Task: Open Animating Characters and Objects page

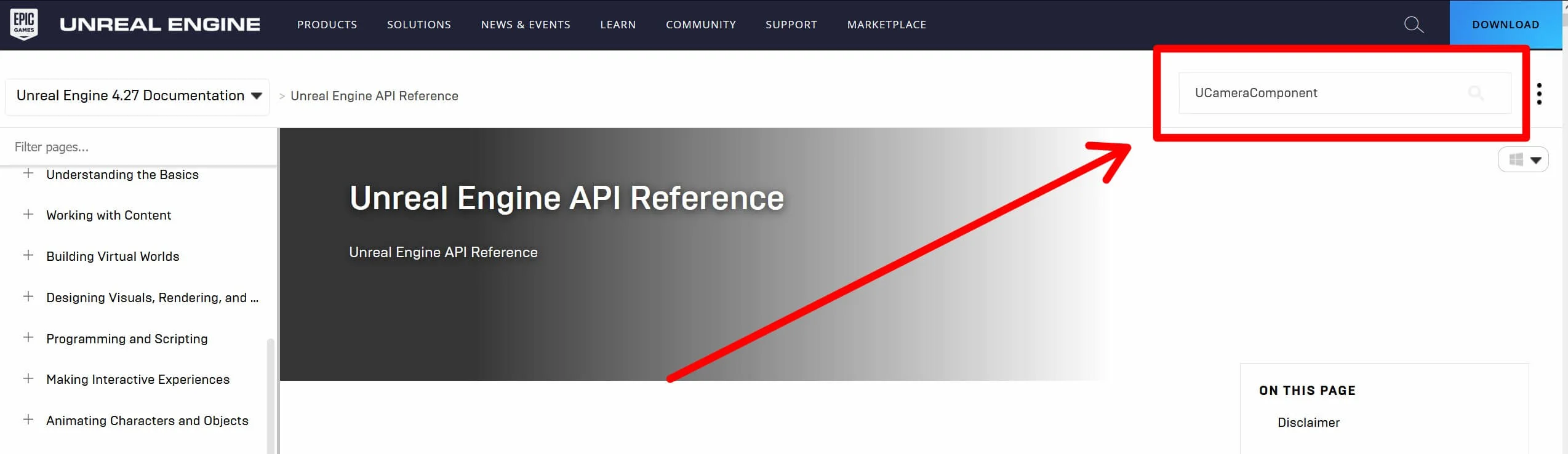Action: (x=147, y=421)
